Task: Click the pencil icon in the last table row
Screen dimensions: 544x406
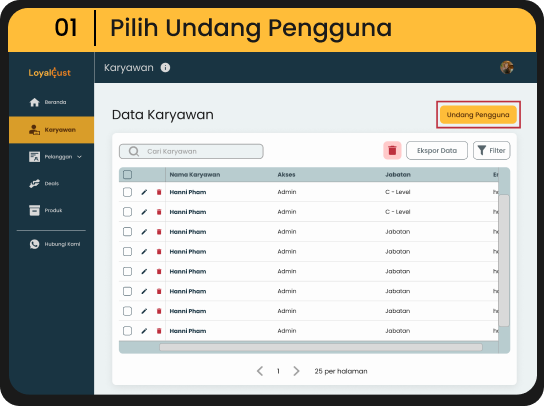Action: click(144, 331)
